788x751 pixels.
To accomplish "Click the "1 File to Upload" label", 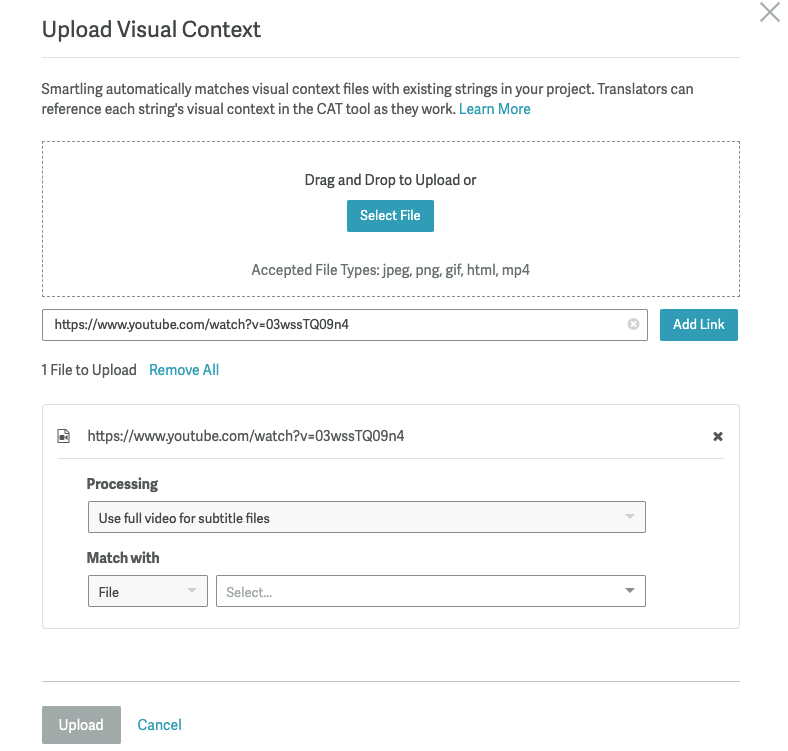I will pyautogui.click(x=89, y=370).
